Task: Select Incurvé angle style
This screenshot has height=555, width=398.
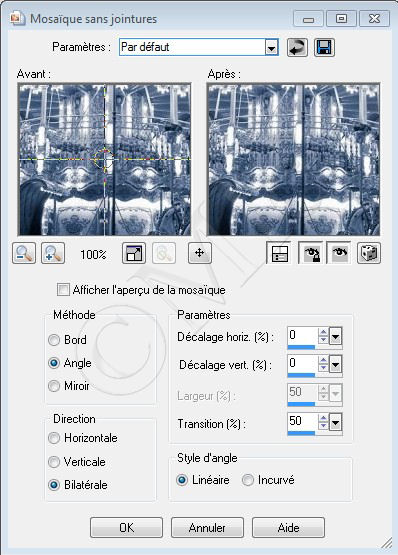Action: [248, 480]
